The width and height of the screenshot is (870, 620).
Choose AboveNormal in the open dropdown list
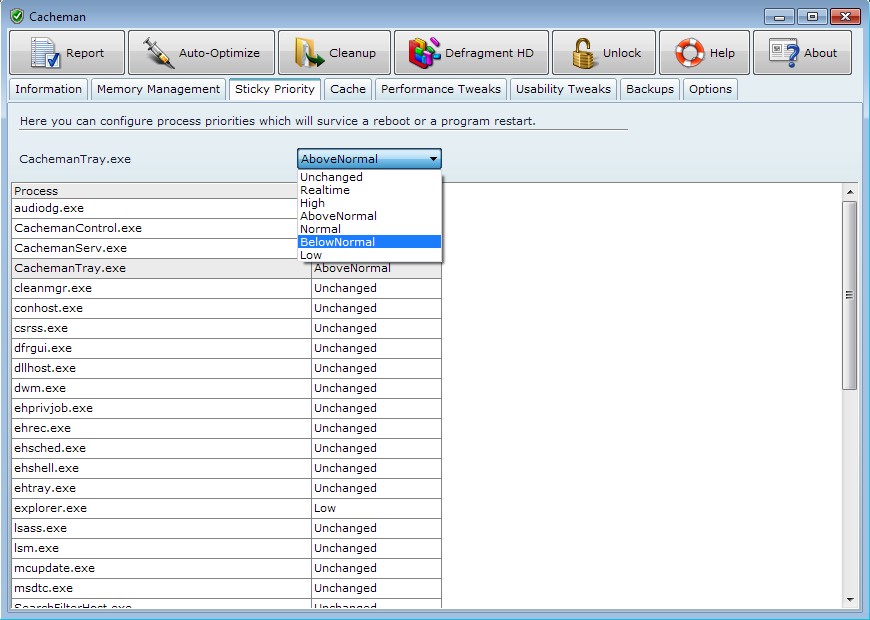tap(370, 216)
